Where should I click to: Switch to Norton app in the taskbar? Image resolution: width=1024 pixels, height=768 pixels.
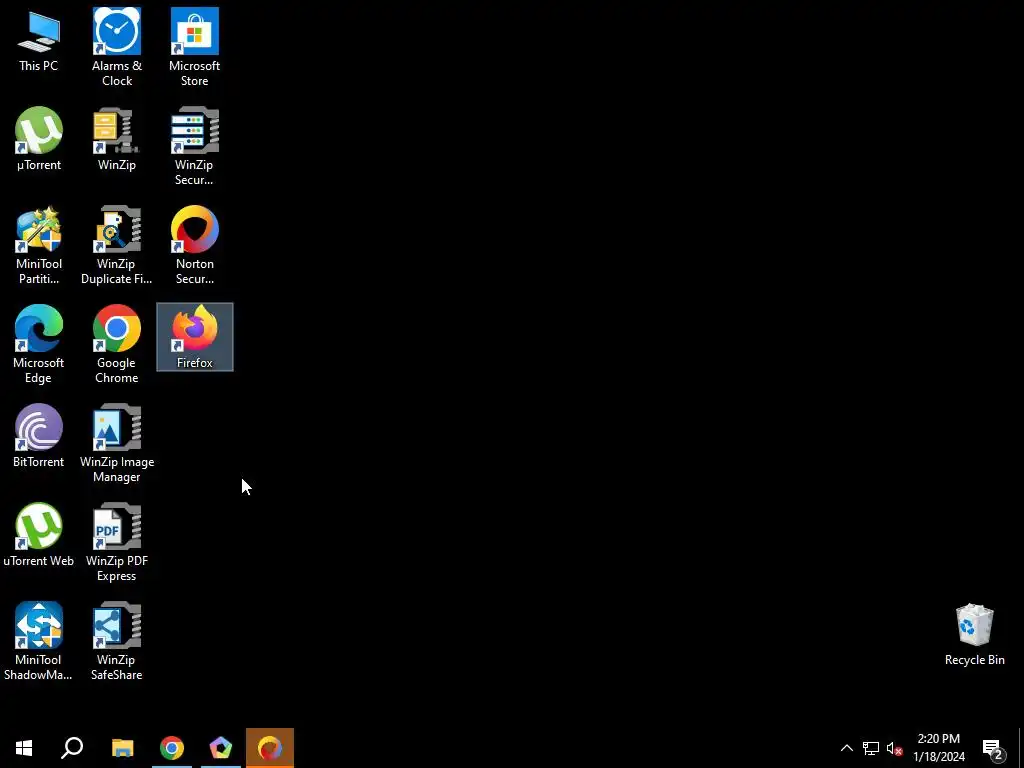coord(270,748)
